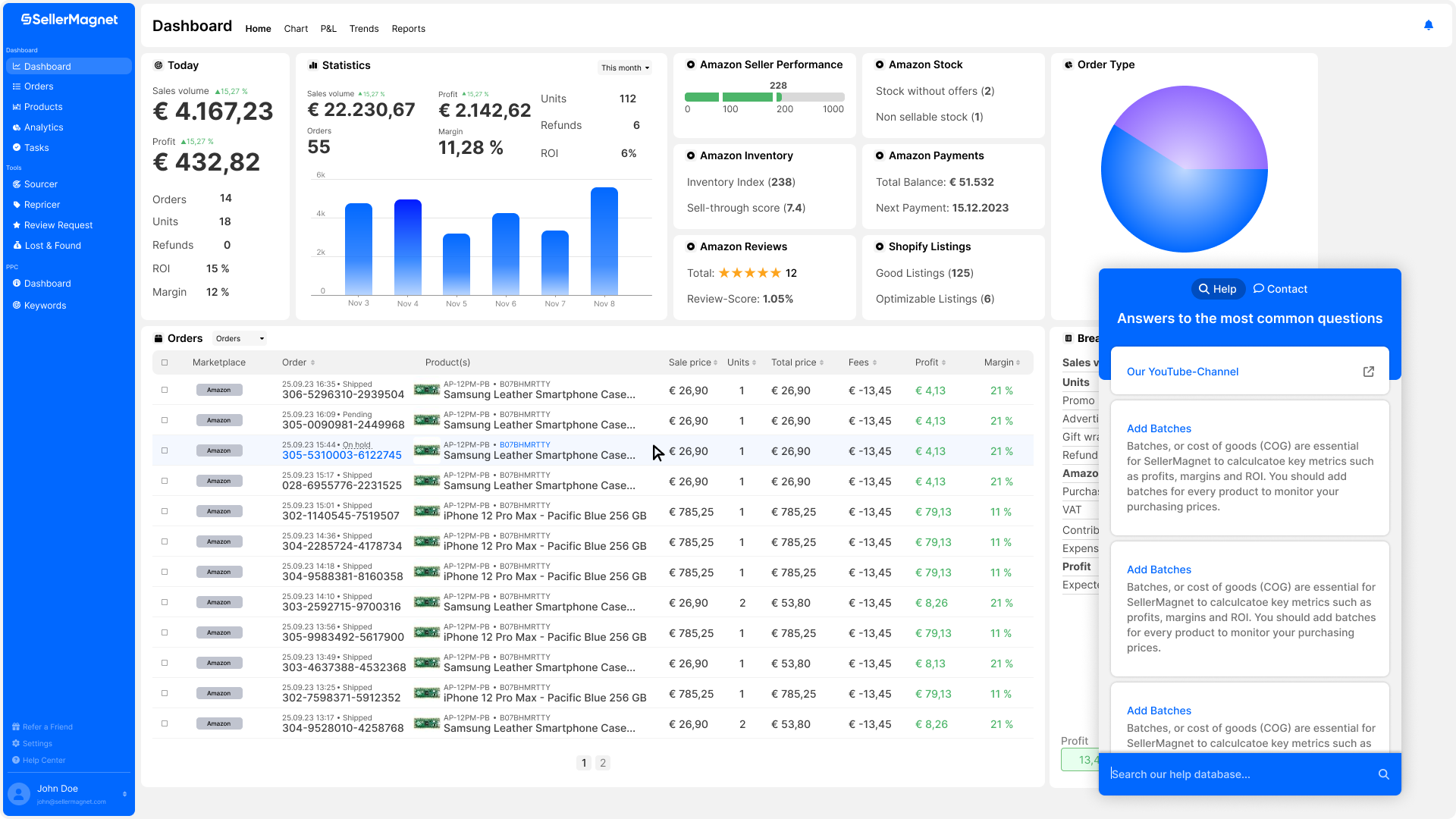Viewport: 1456px width, 819px height.
Task: Click the notification bell icon
Action: pos(1428,25)
